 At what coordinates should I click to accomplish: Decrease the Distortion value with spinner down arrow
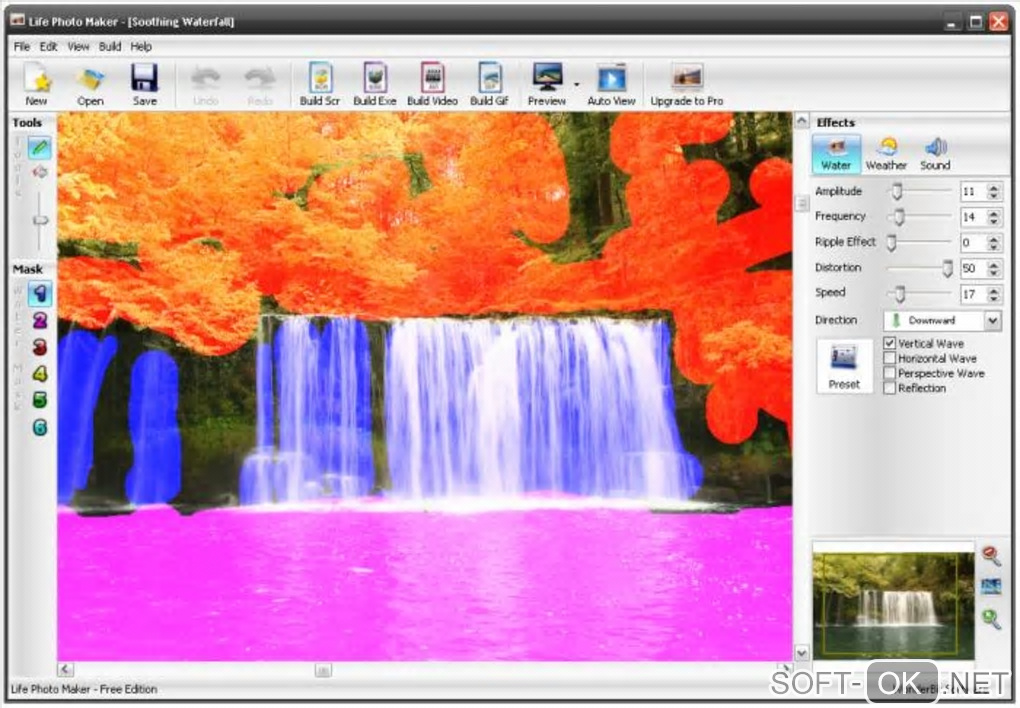coord(993,273)
